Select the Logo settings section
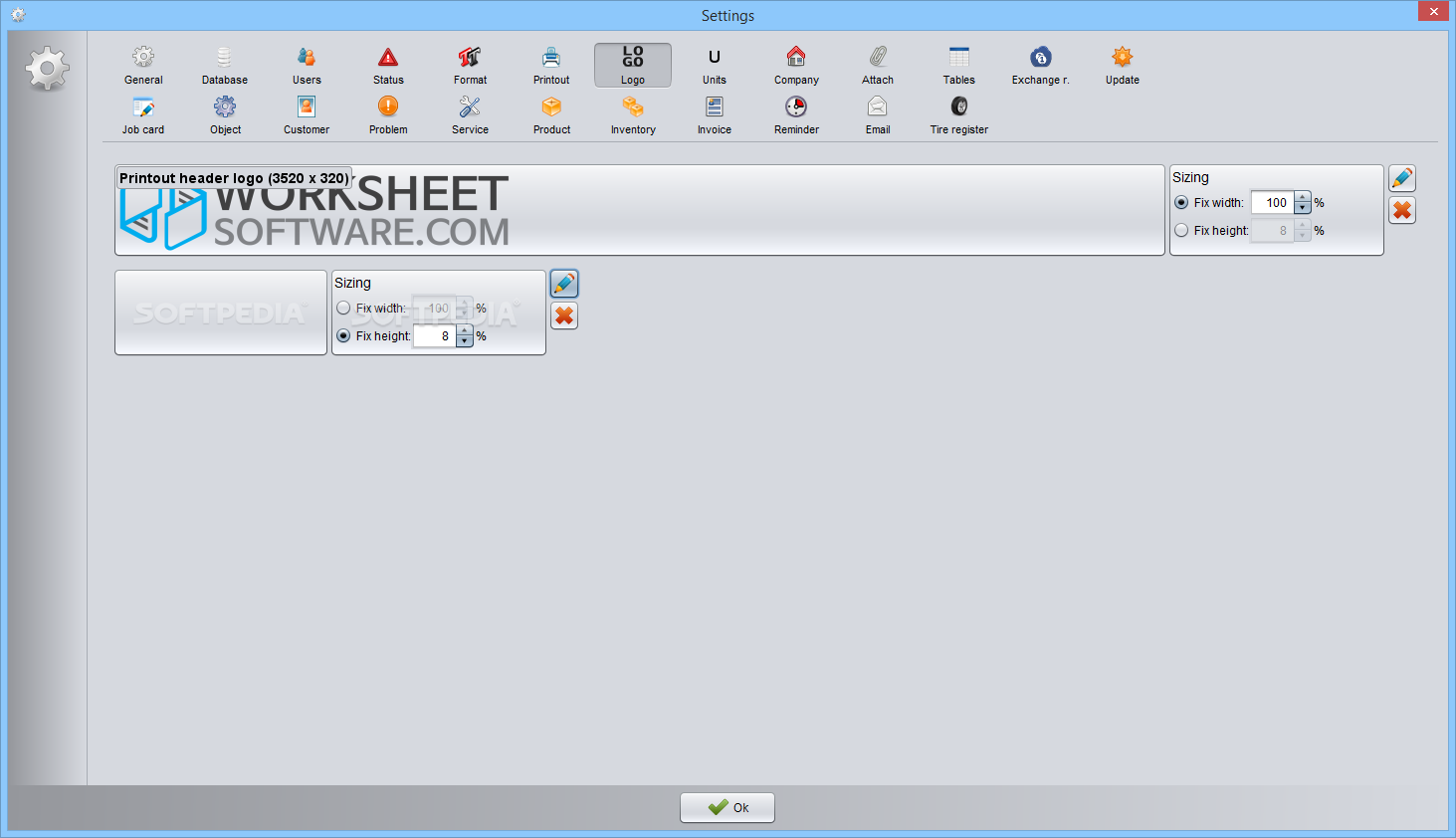1456x838 pixels. click(x=633, y=66)
